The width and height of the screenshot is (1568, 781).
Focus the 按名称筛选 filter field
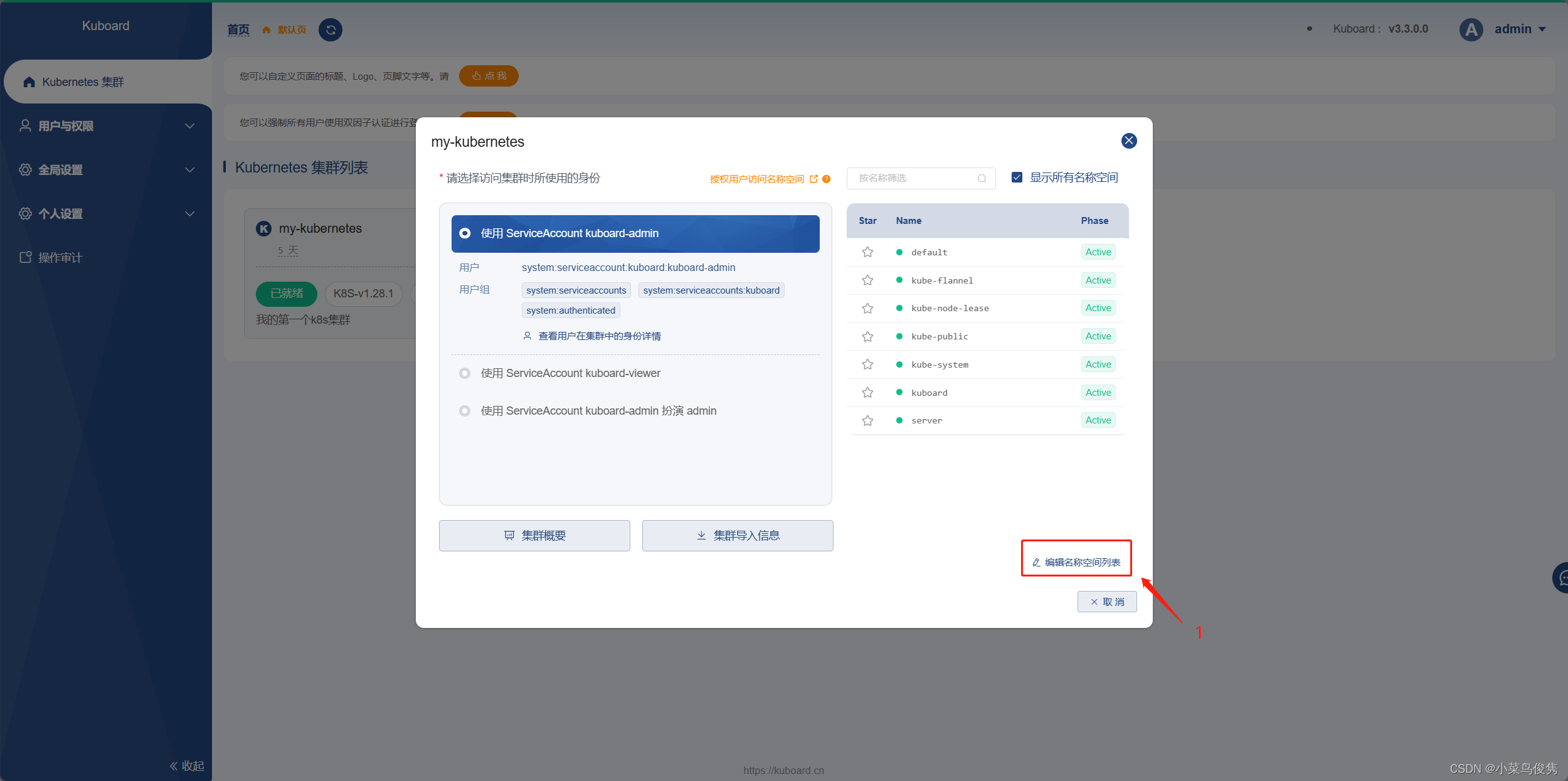[x=921, y=178]
